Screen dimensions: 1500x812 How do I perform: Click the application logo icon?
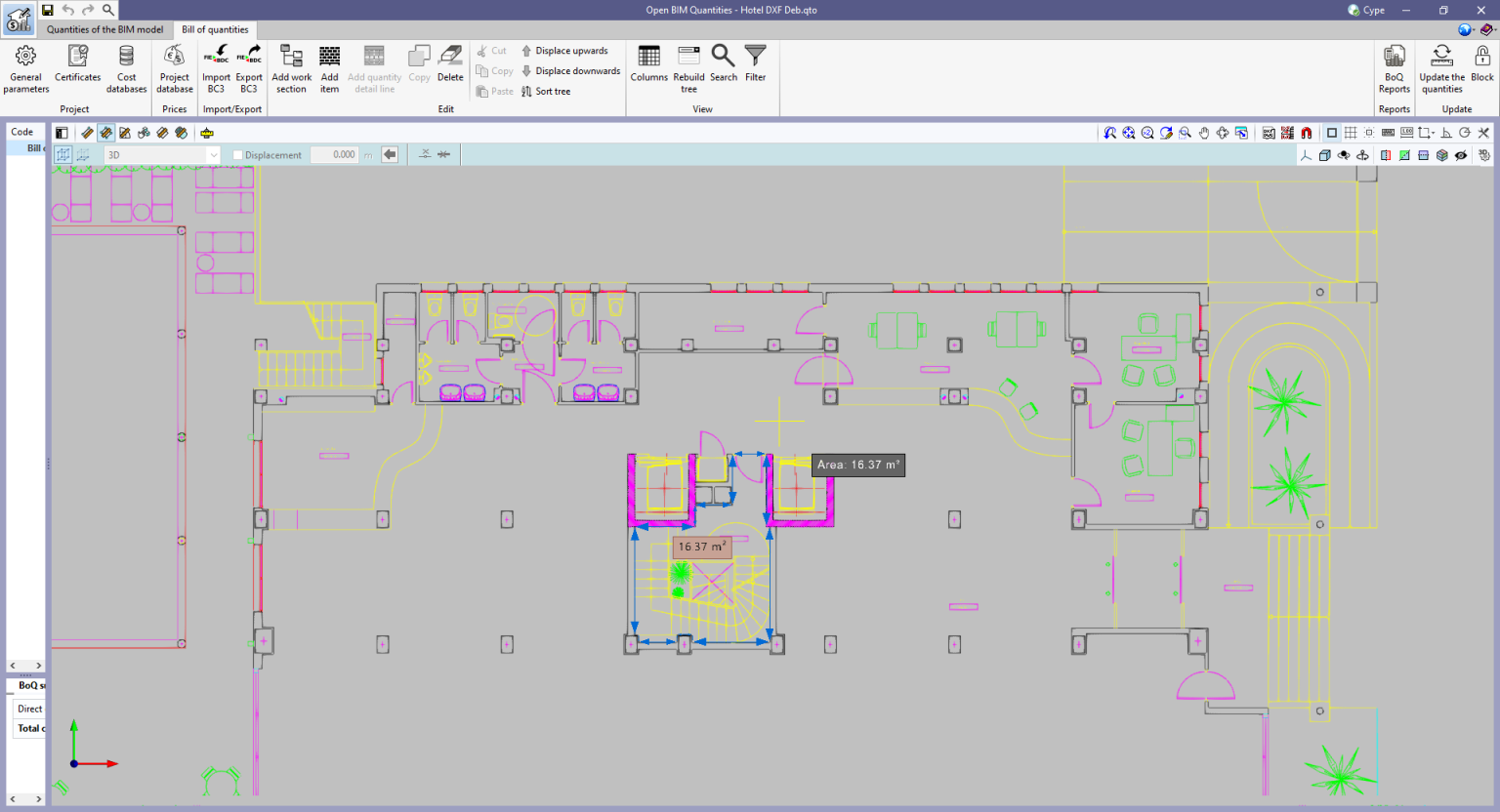click(19, 19)
